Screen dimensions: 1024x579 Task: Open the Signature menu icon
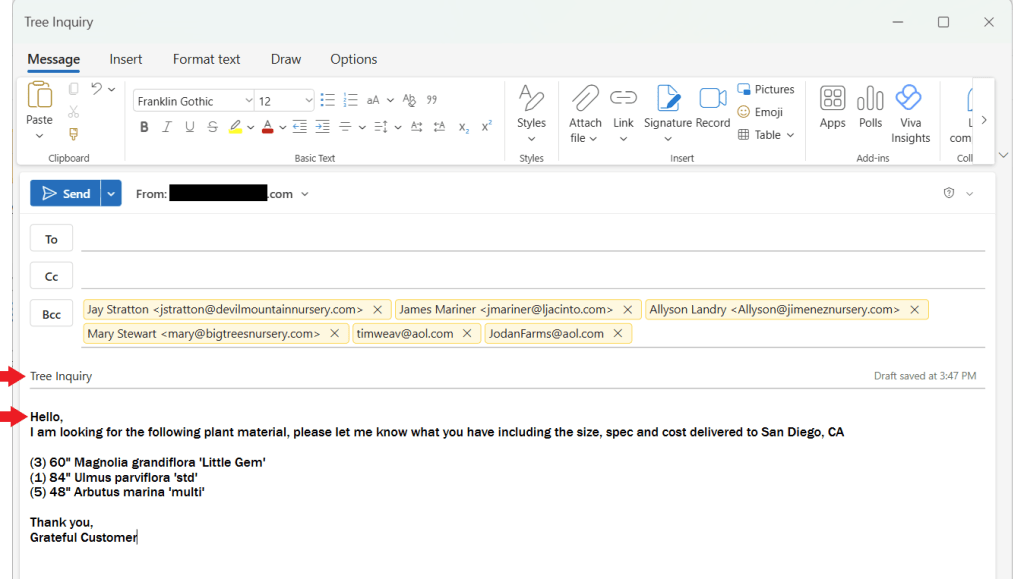point(668,98)
